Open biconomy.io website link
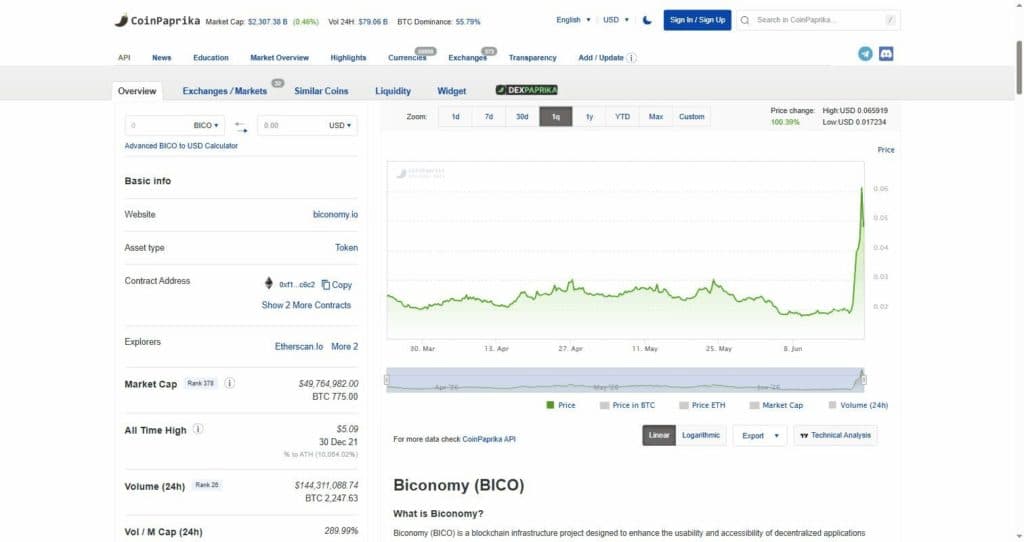The height and width of the screenshot is (542, 1024). [x=335, y=215]
